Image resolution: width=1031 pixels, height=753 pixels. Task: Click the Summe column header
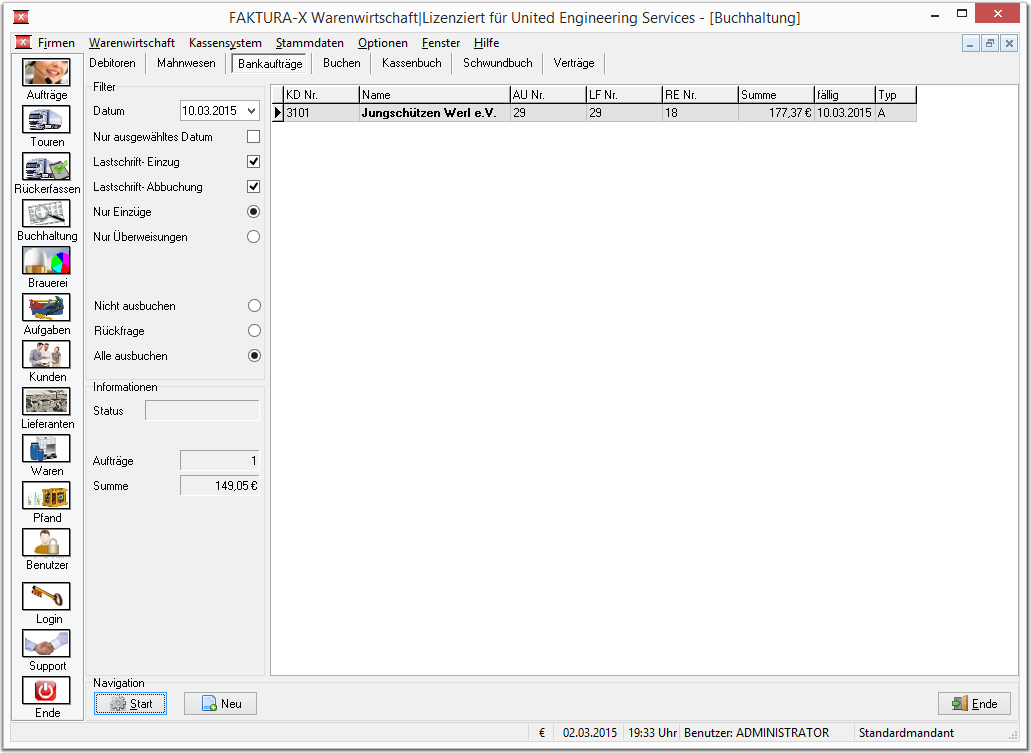click(776, 95)
